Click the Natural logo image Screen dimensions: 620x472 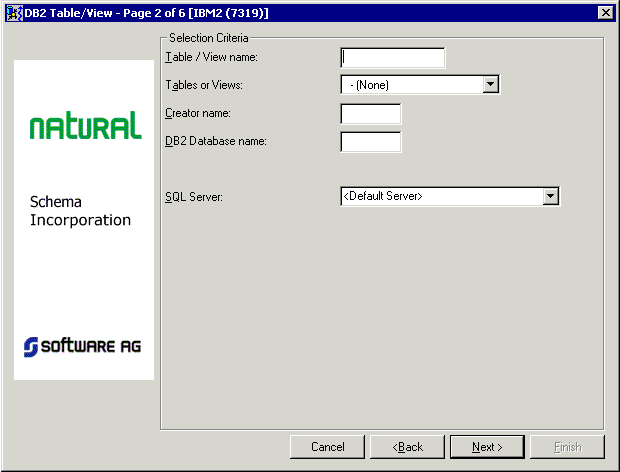pos(85,126)
